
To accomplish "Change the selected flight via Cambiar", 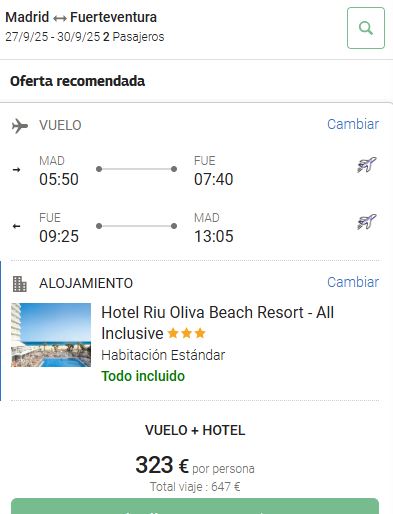I will (x=353, y=124).
